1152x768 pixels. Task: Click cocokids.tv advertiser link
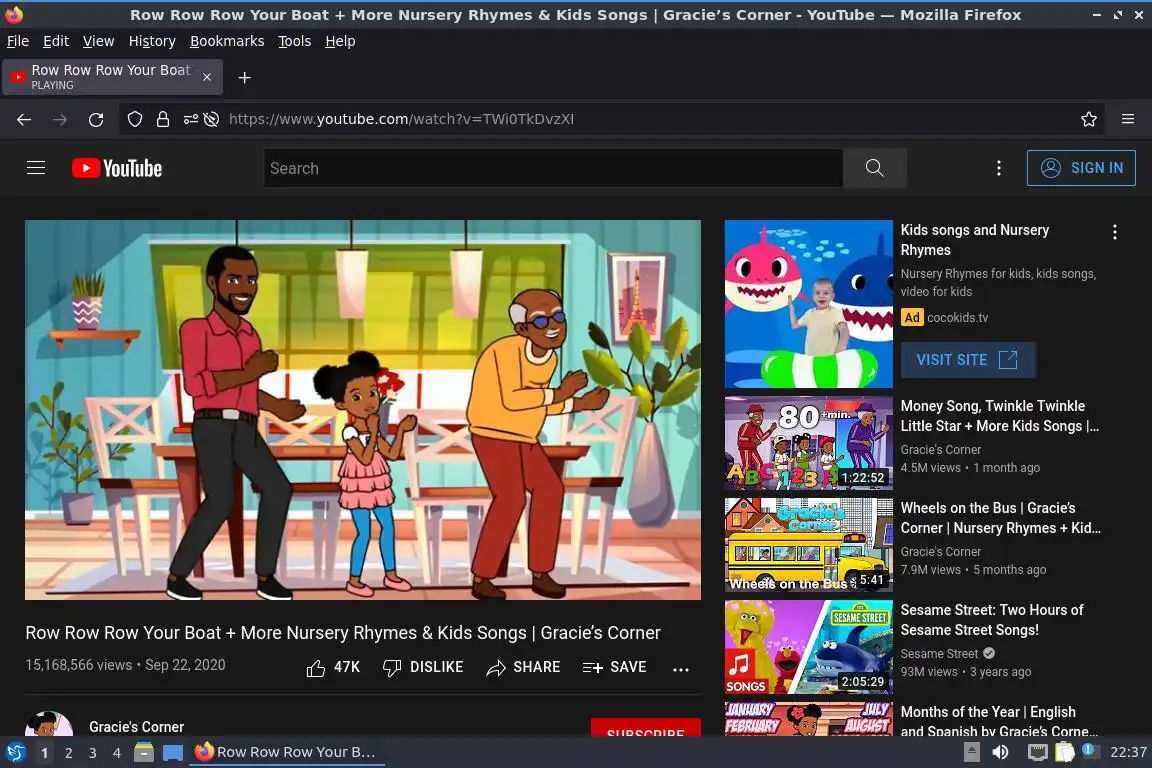[957, 317]
